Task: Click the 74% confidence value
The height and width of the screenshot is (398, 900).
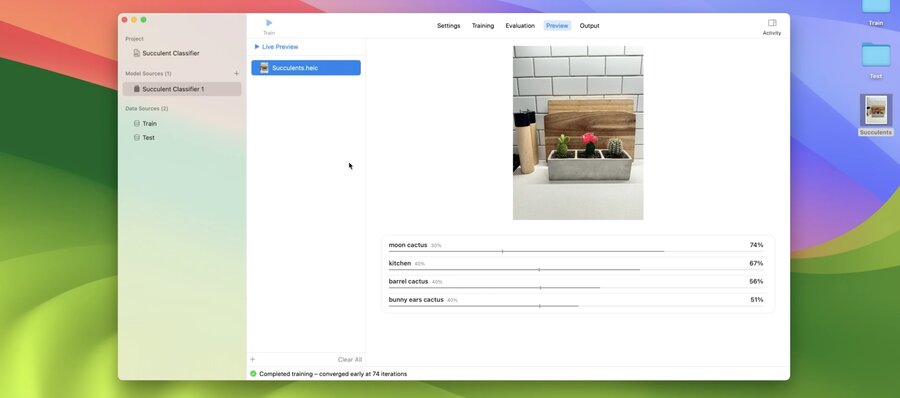Action: 756,245
